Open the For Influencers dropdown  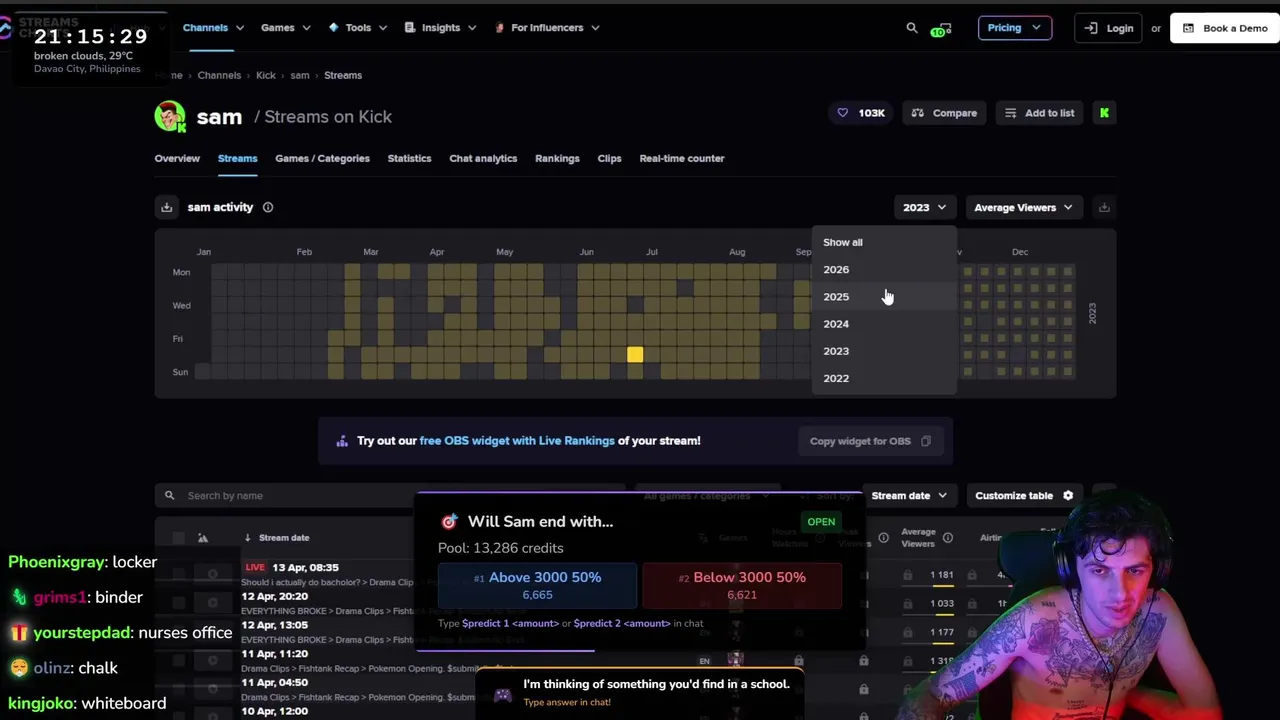pyautogui.click(x=547, y=28)
